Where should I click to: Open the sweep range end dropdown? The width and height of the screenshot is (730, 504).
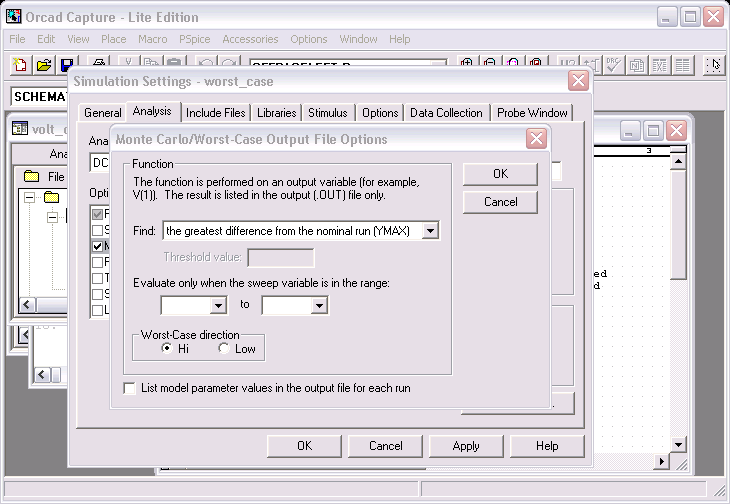coord(319,306)
